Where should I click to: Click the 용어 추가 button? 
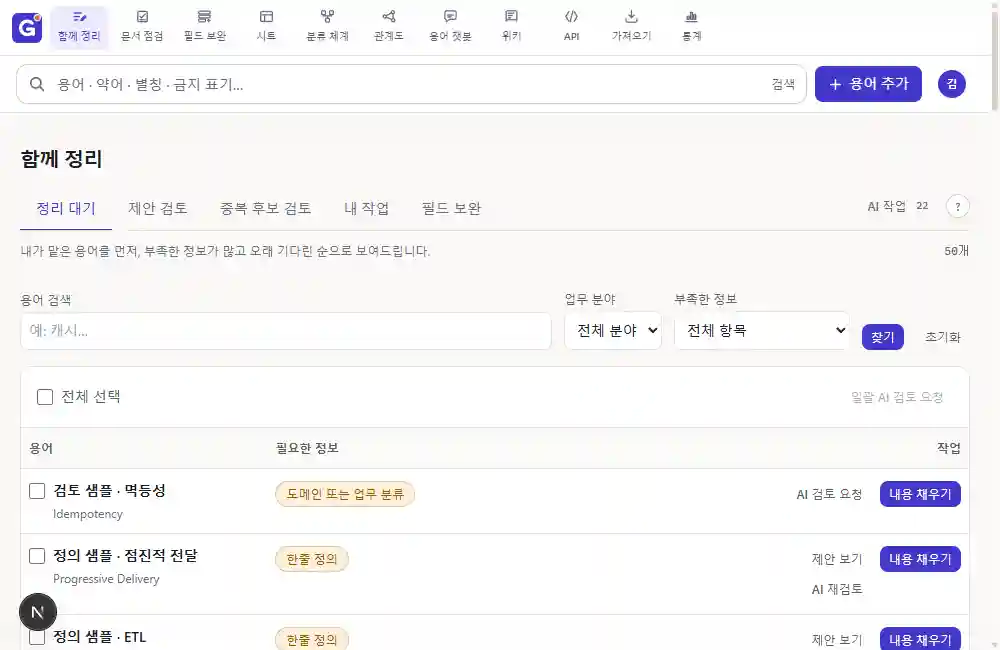tap(868, 84)
